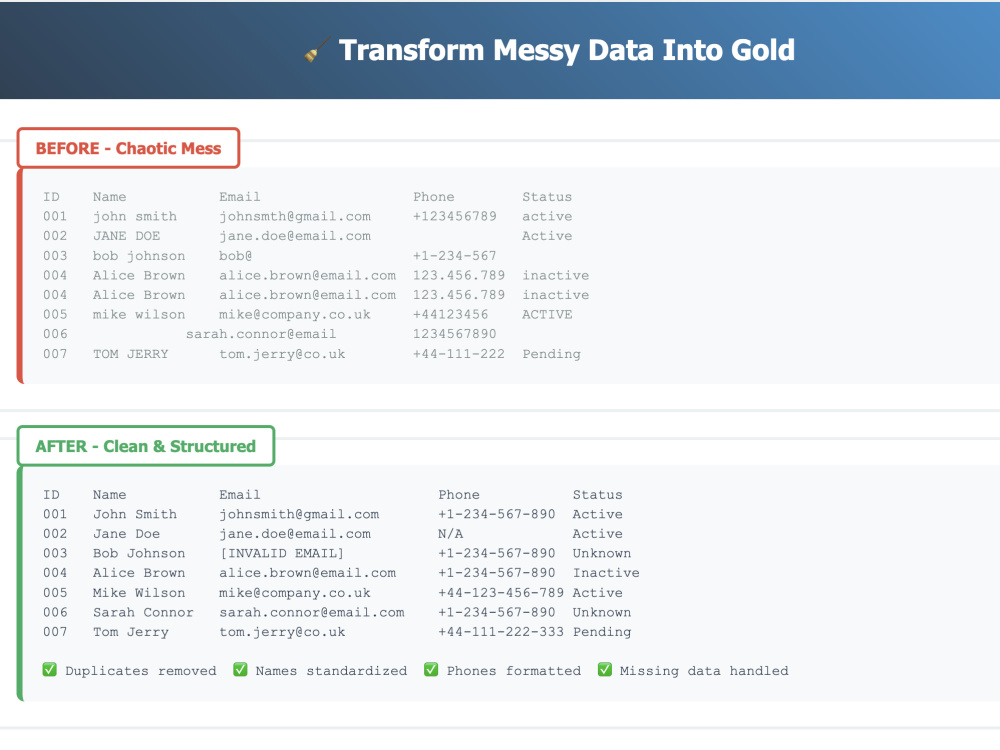Click the 'Email' header in the BEFORE table
The height and width of the screenshot is (750, 1000).
[x=240, y=197]
